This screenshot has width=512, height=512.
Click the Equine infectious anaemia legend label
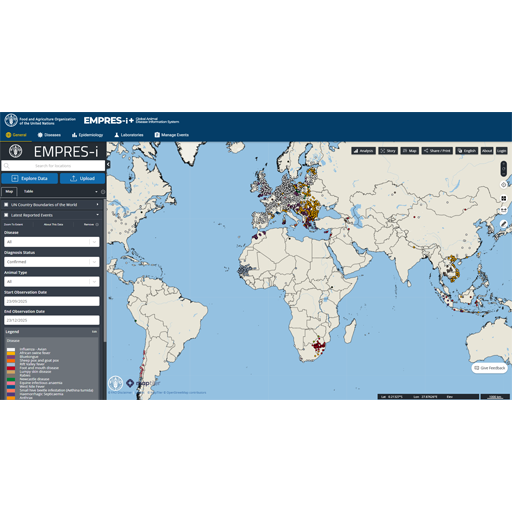(41, 383)
